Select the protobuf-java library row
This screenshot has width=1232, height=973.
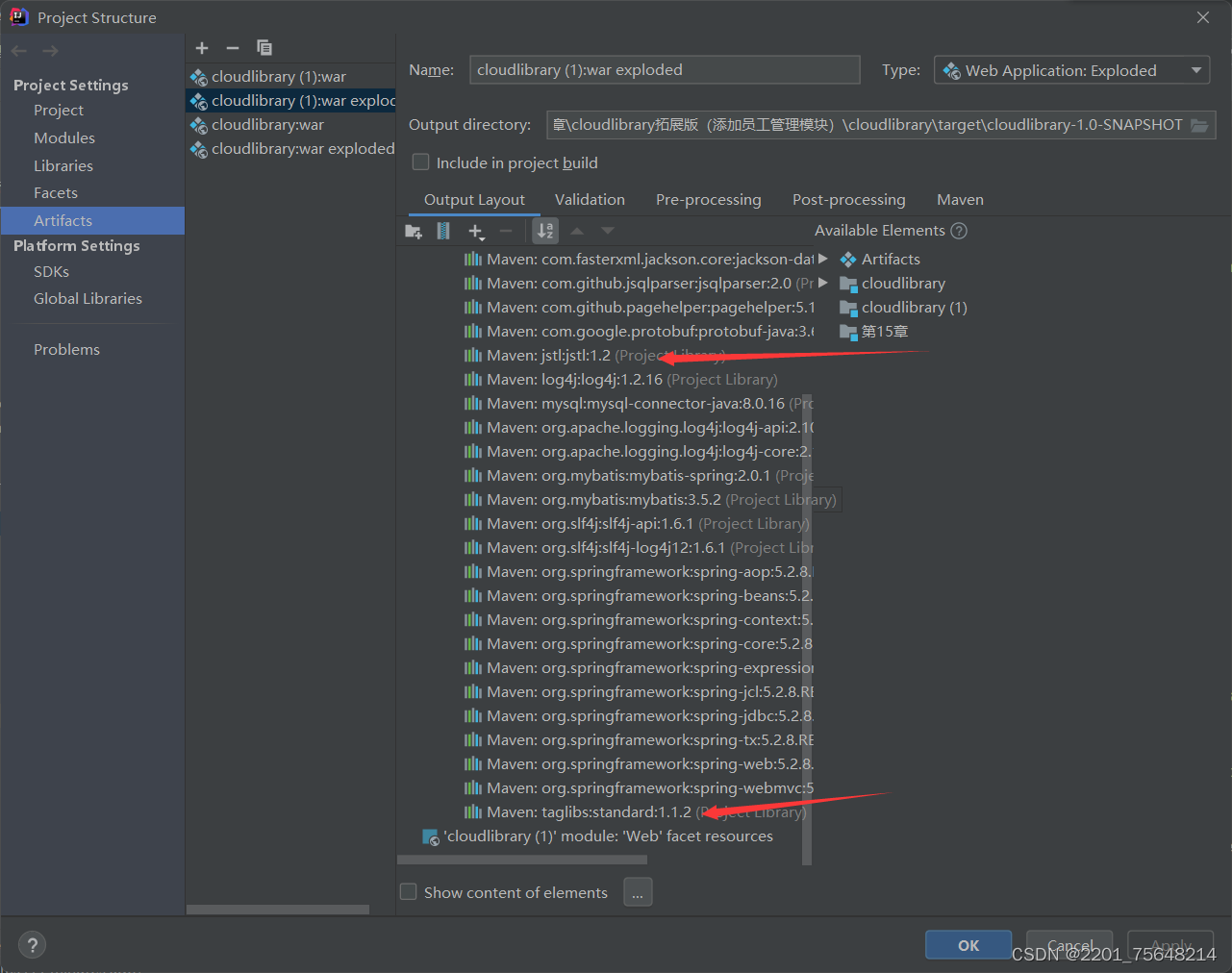pos(638,332)
